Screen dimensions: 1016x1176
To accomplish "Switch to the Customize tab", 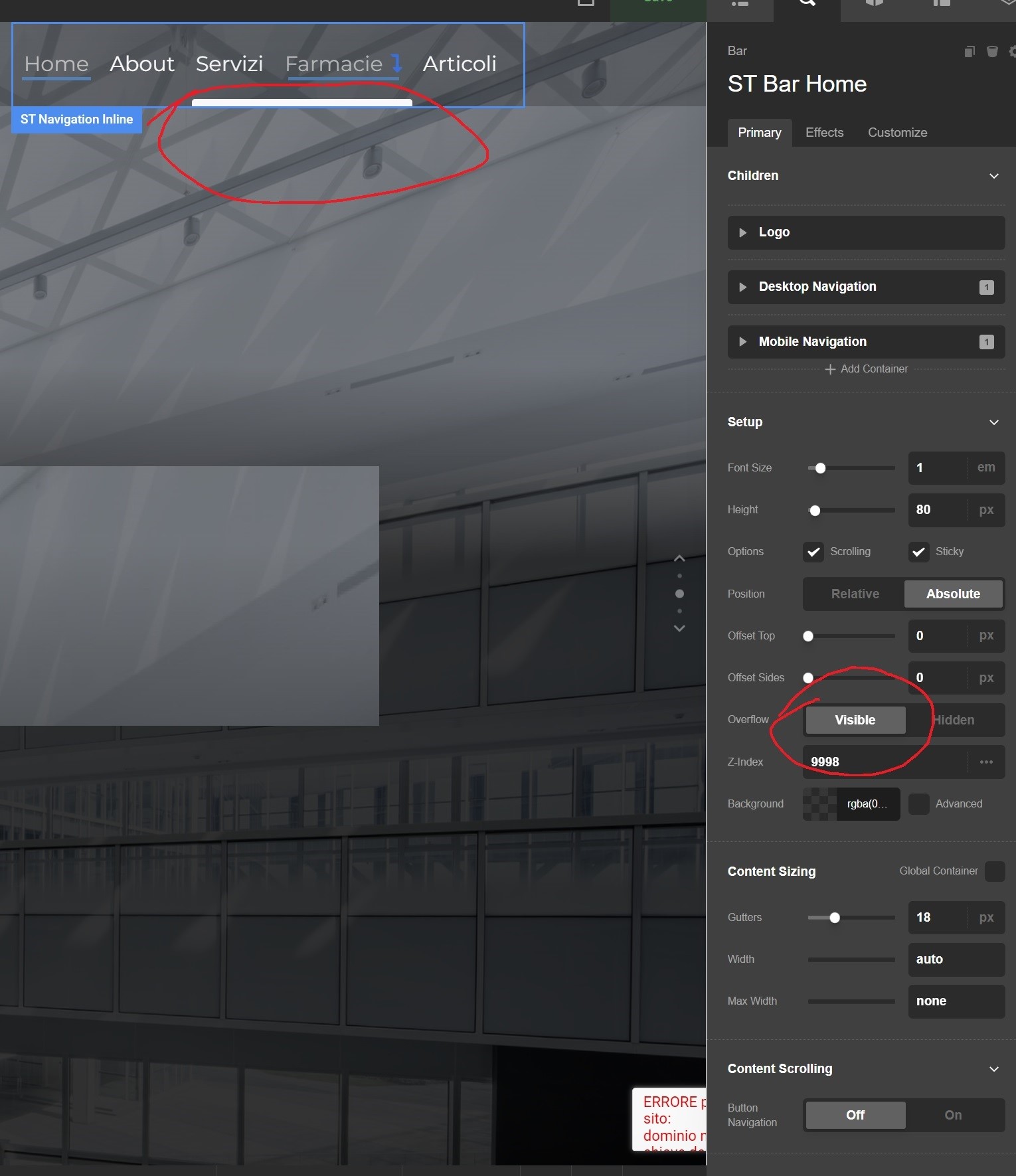I will point(897,133).
